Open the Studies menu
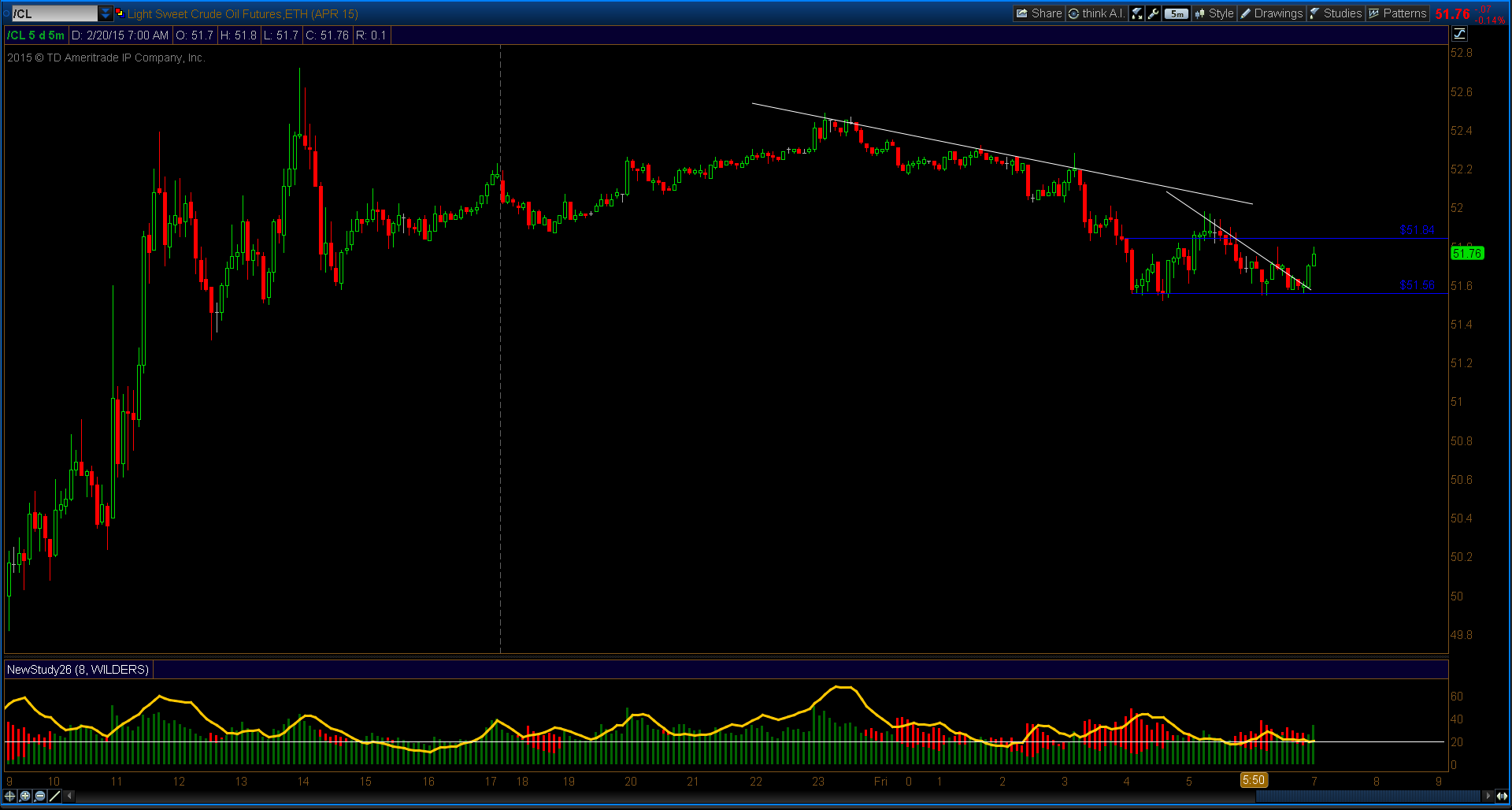Image resolution: width=1512 pixels, height=810 pixels. tap(1336, 13)
